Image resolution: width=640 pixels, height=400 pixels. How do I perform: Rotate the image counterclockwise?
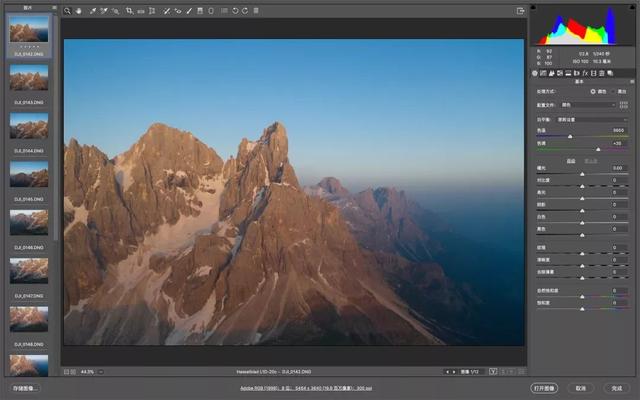pyautogui.click(x=235, y=11)
